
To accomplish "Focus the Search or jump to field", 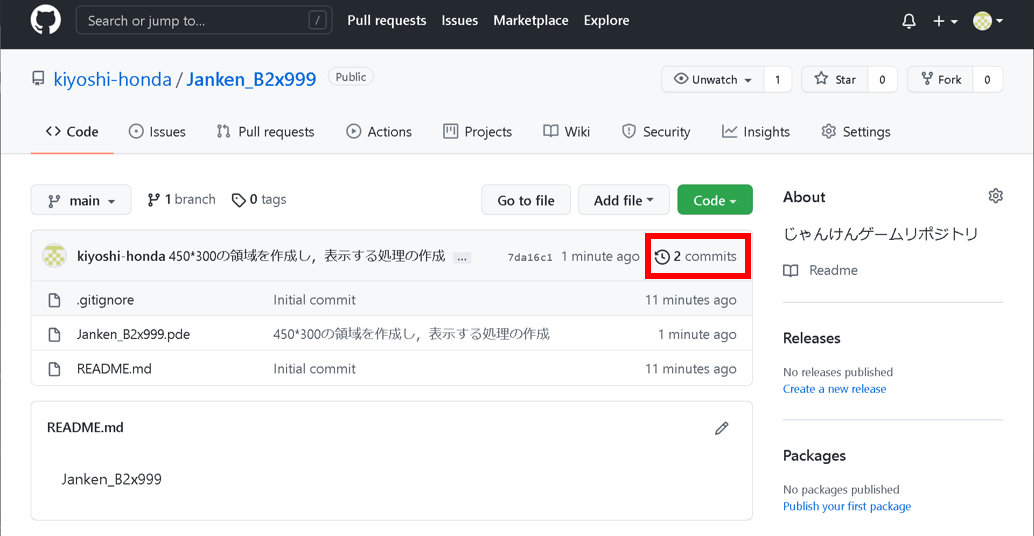I will 195,21.
